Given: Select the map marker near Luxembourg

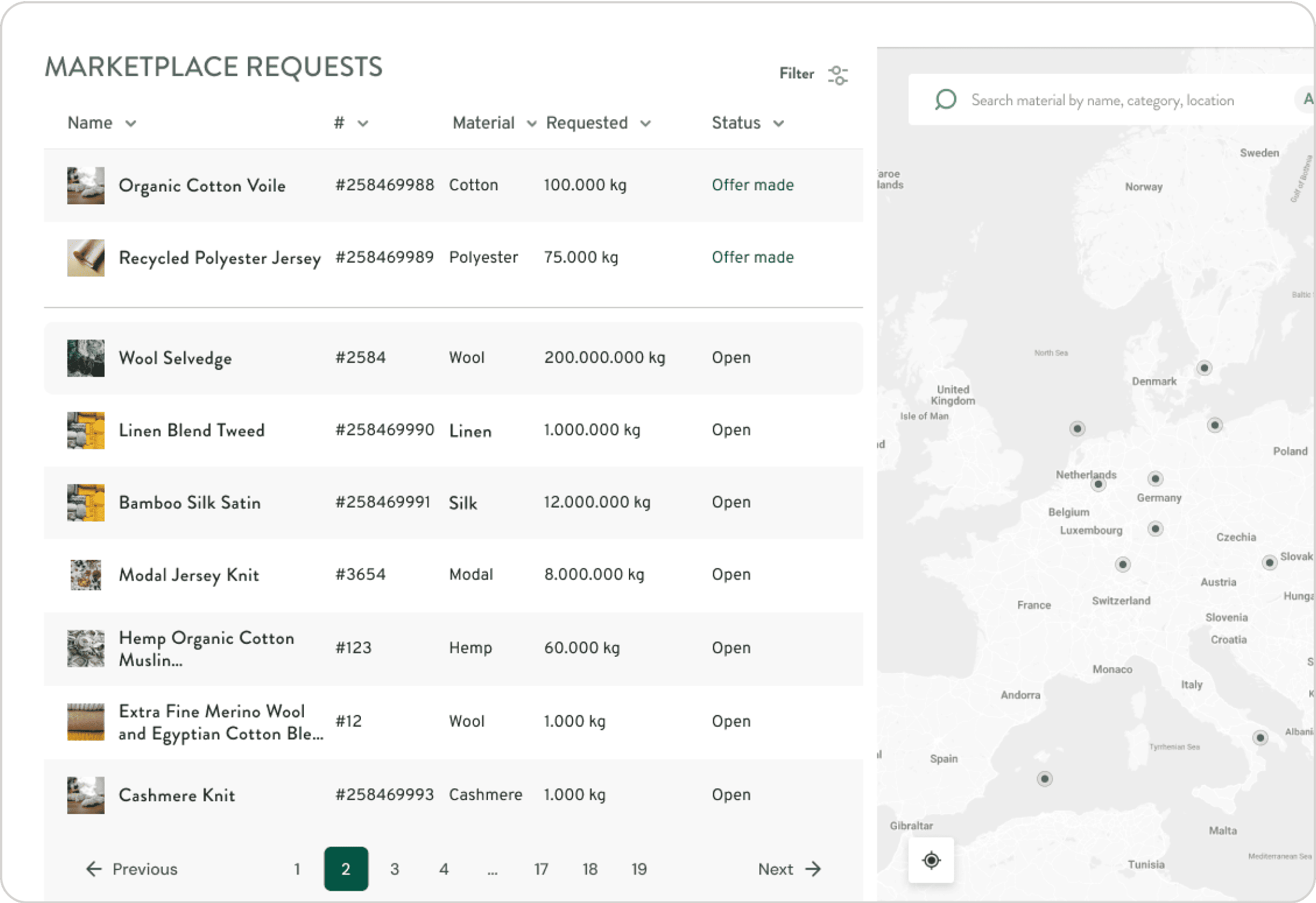Looking at the screenshot, I should pos(1155,528).
